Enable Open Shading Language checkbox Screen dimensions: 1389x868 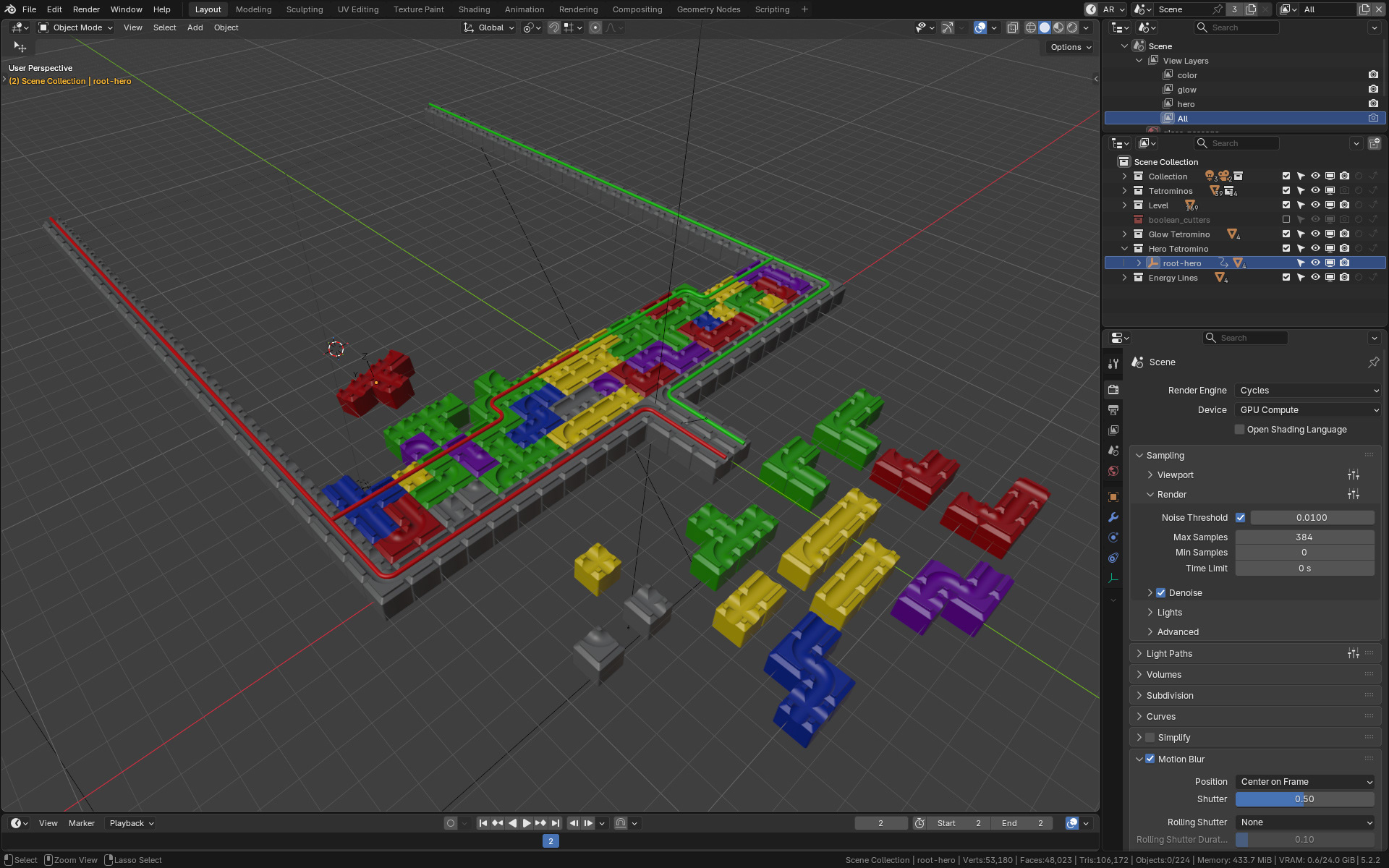tap(1240, 430)
